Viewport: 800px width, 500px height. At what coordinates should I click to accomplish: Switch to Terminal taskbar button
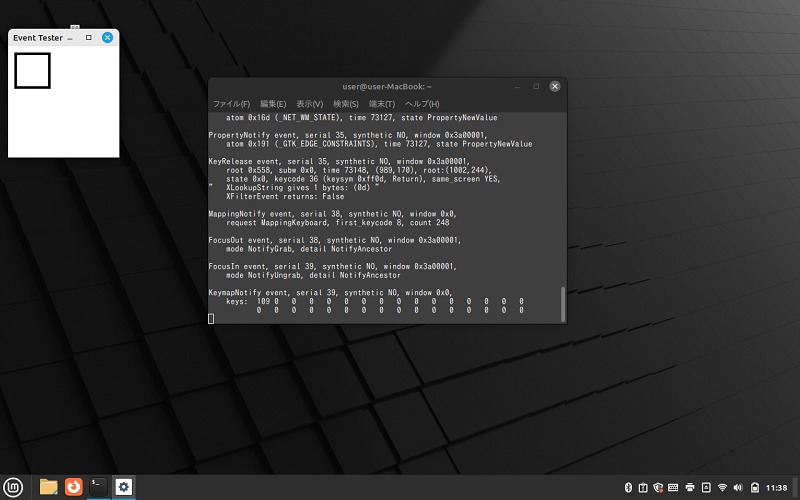98,487
